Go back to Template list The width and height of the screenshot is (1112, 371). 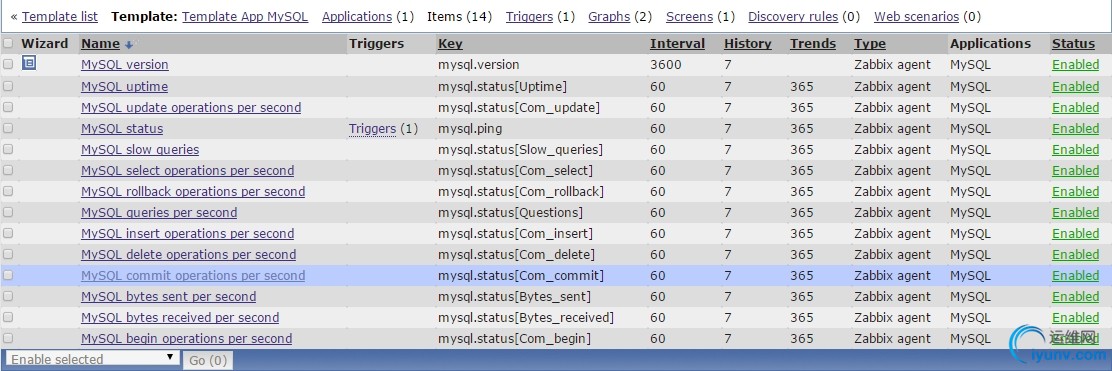pyautogui.click(x=60, y=16)
